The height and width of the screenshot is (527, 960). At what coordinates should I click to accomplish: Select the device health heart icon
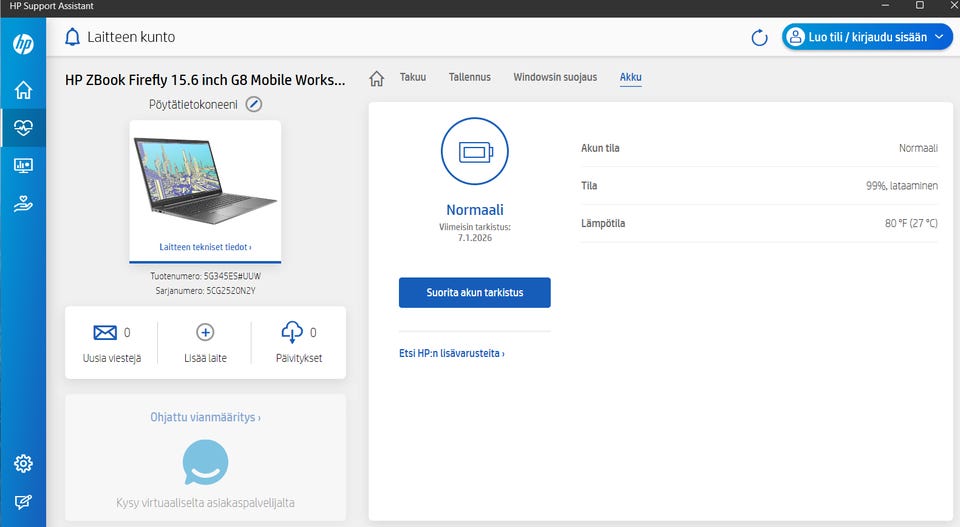(x=23, y=127)
